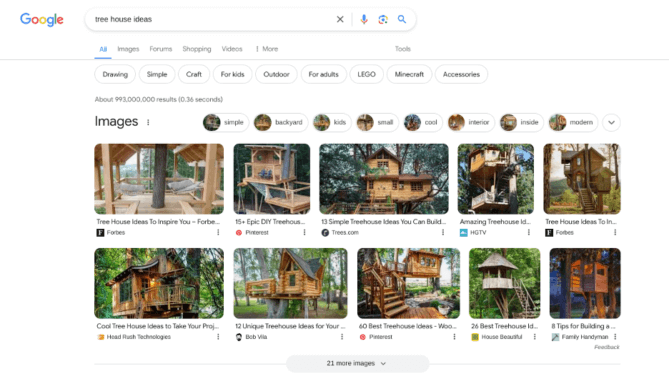The height and width of the screenshot is (379, 669).
Task: Filter results by Accessories chip
Action: [461, 74]
